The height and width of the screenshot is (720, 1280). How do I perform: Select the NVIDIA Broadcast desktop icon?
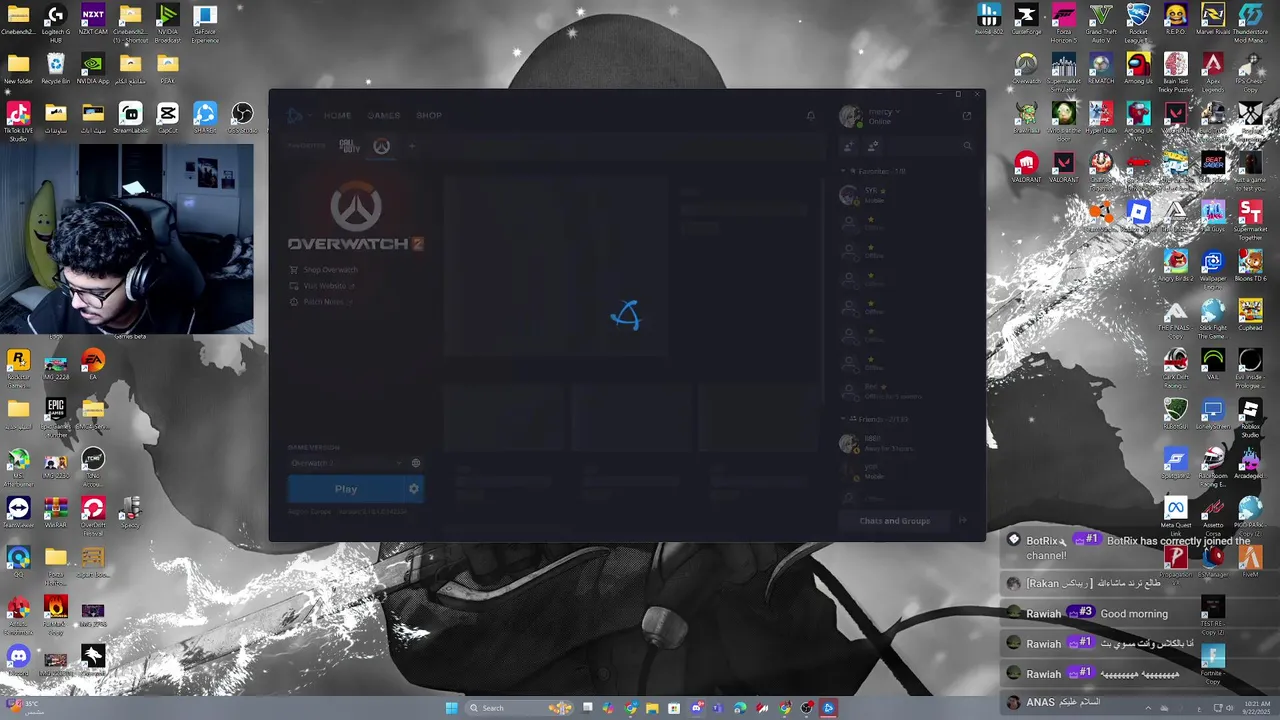pyautogui.click(x=168, y=24)
